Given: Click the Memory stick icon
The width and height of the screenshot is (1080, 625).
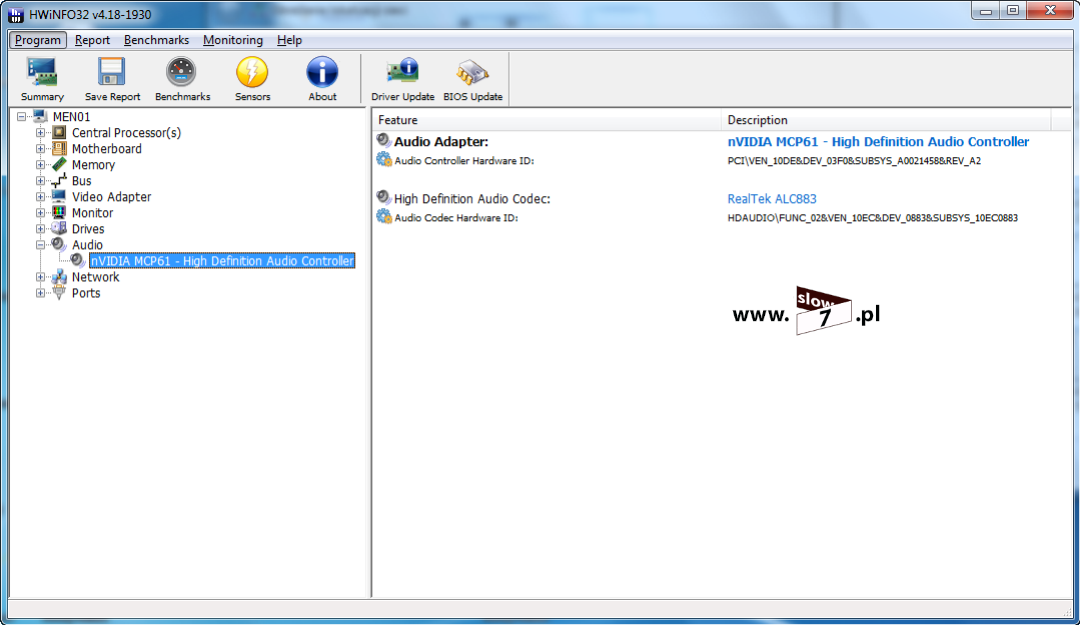Looking at the screenshot, I should (x=59, y=165).
